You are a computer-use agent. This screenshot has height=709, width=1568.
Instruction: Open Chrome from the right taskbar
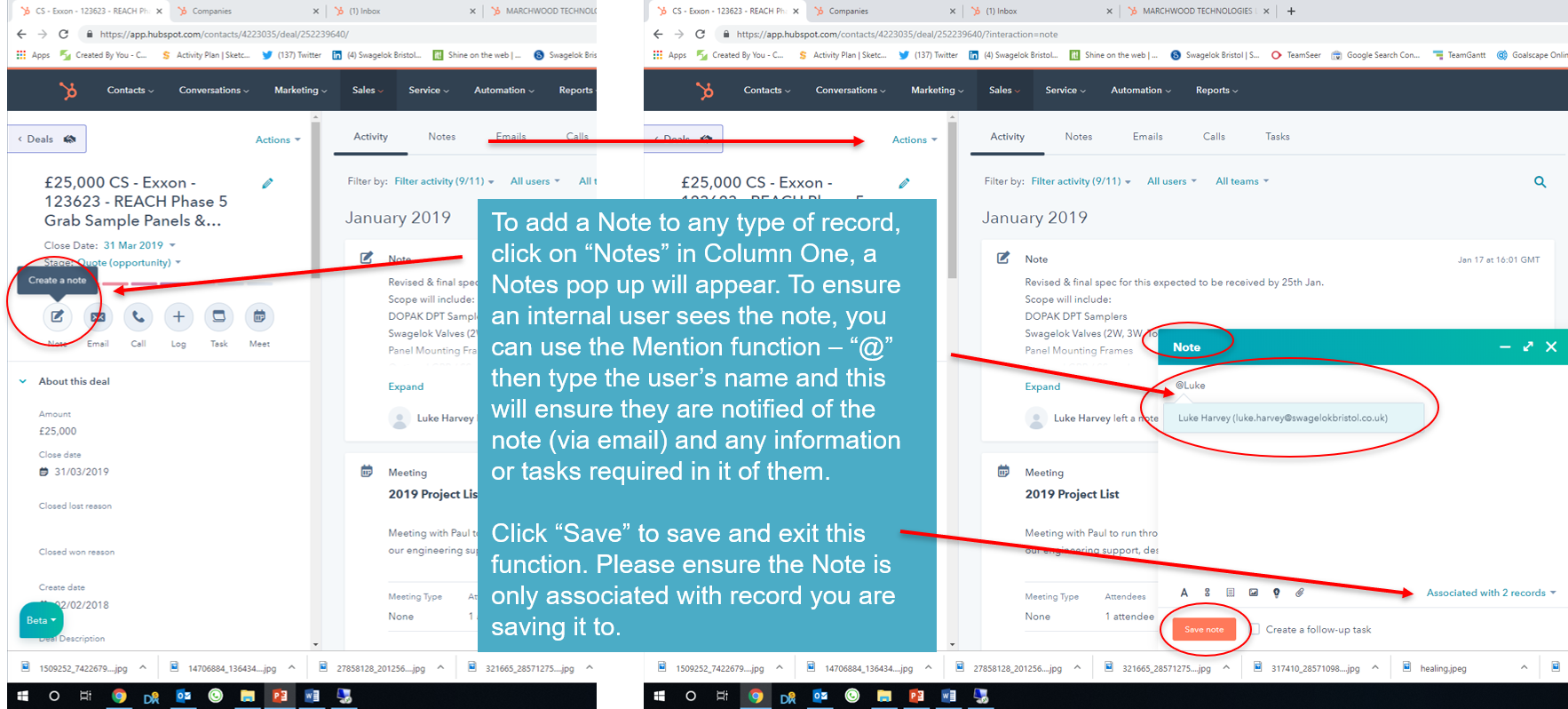(756, 696)
